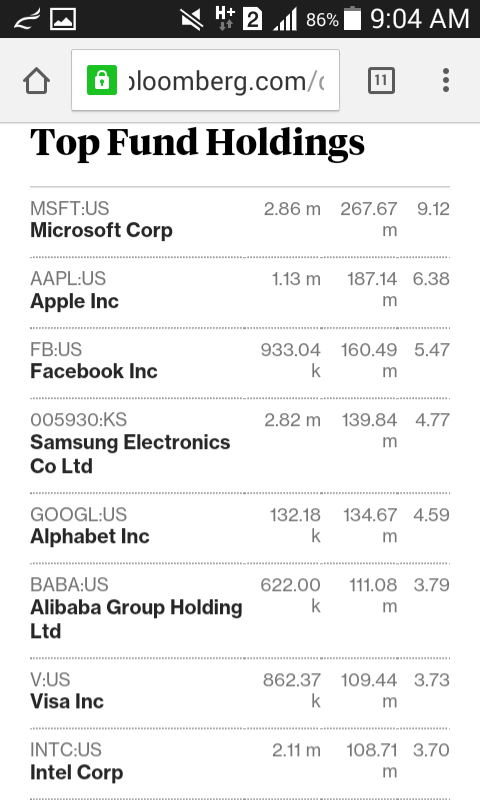
Task: Tap the battery icon in status bar
Action: pos(352,19)
